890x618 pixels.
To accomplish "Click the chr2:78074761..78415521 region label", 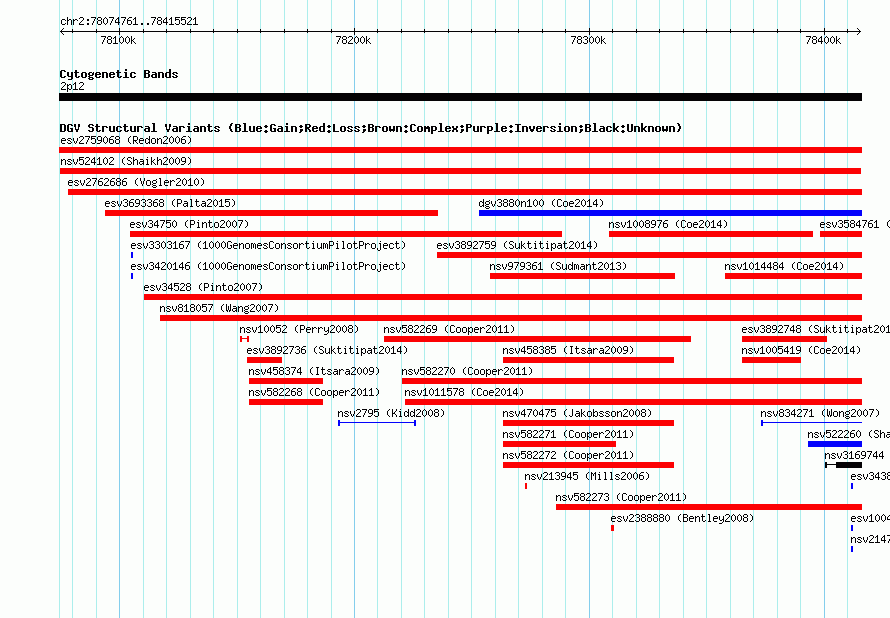I will pos(129,22).
